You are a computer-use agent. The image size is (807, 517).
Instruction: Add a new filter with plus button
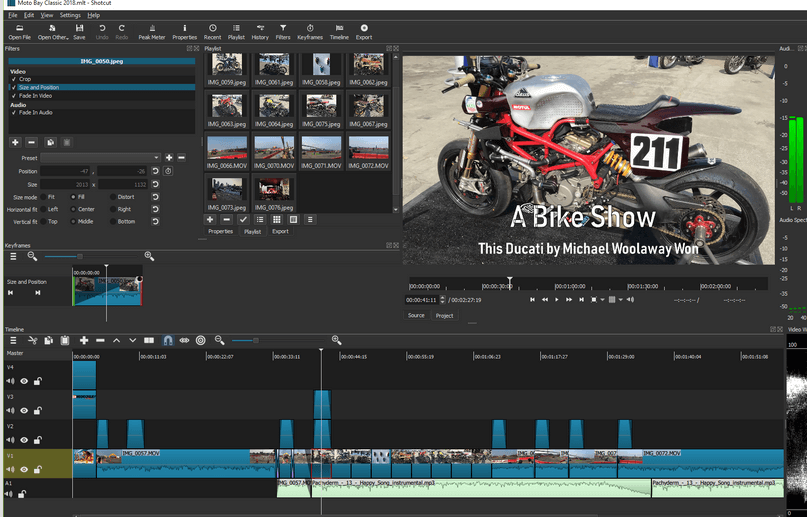(x=15, y=142)
